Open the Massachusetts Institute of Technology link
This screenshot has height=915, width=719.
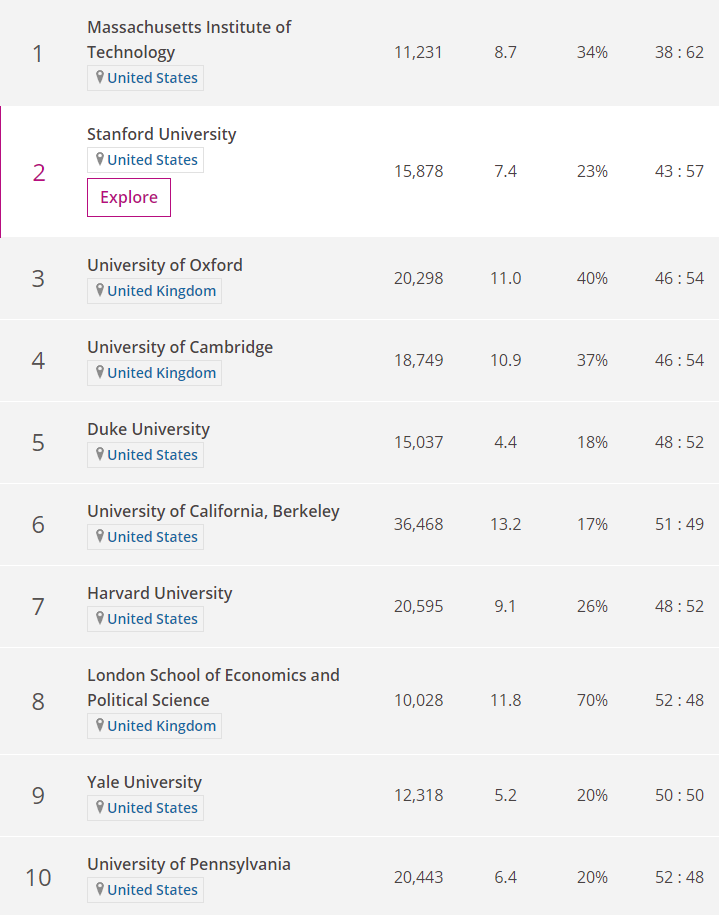(188, 40)
